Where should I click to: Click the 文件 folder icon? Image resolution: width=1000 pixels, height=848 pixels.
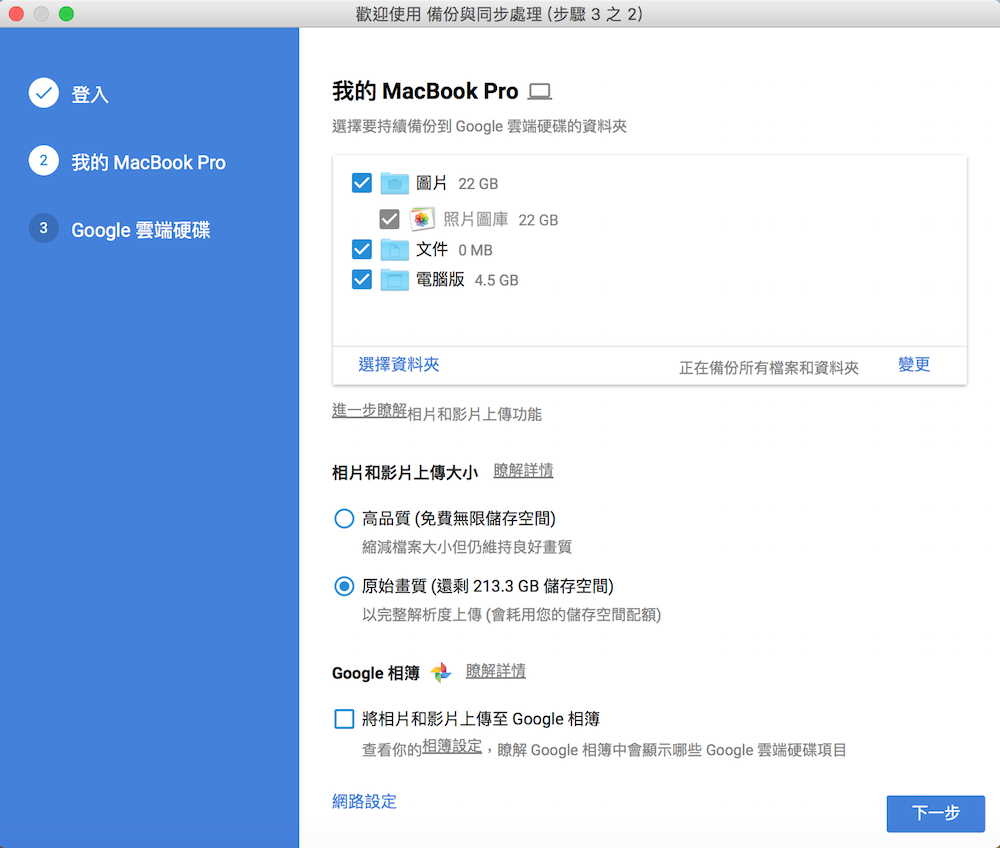click(x=395, y=250)
